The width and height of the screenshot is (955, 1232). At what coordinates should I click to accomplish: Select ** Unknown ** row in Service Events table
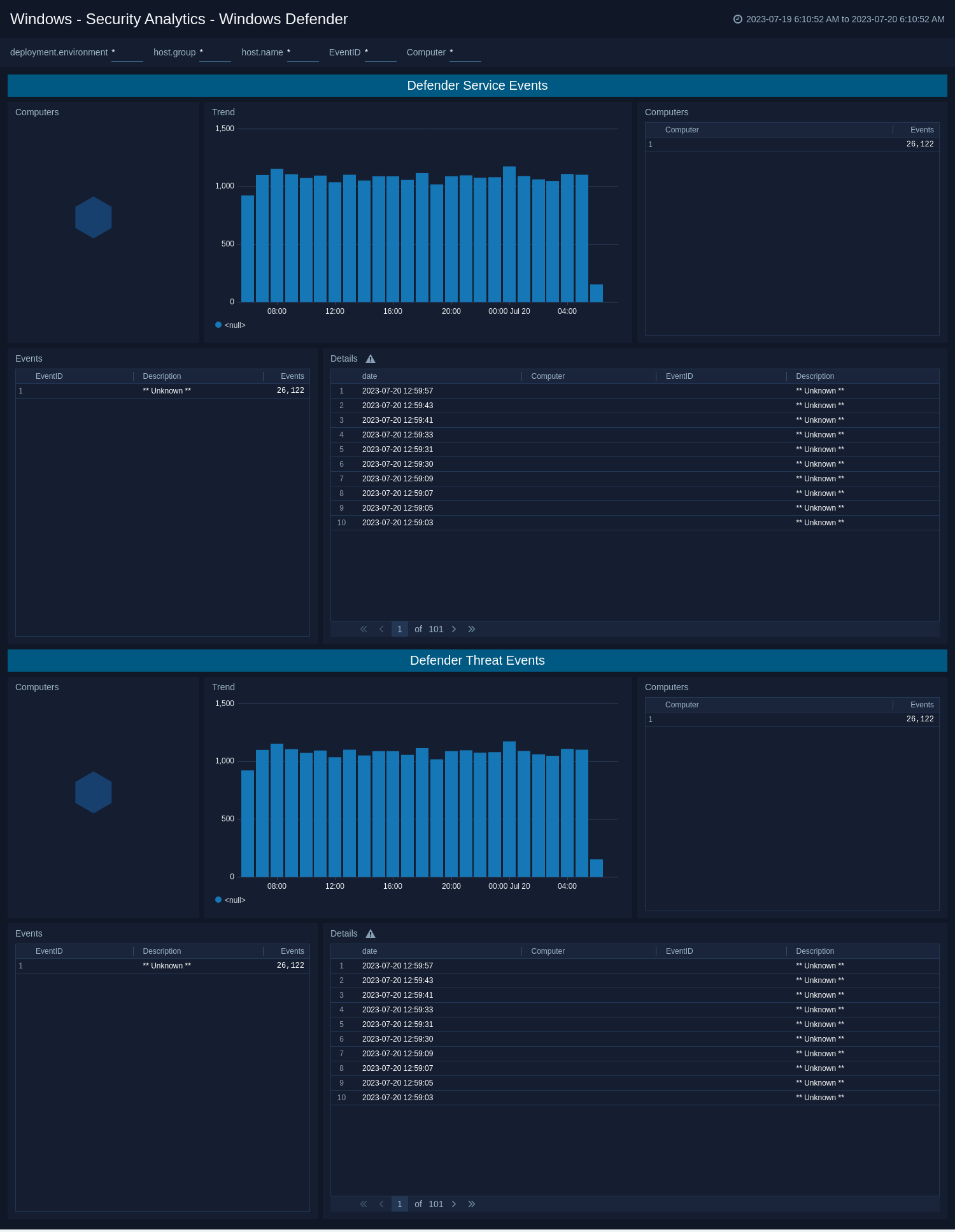coord(162,391)
